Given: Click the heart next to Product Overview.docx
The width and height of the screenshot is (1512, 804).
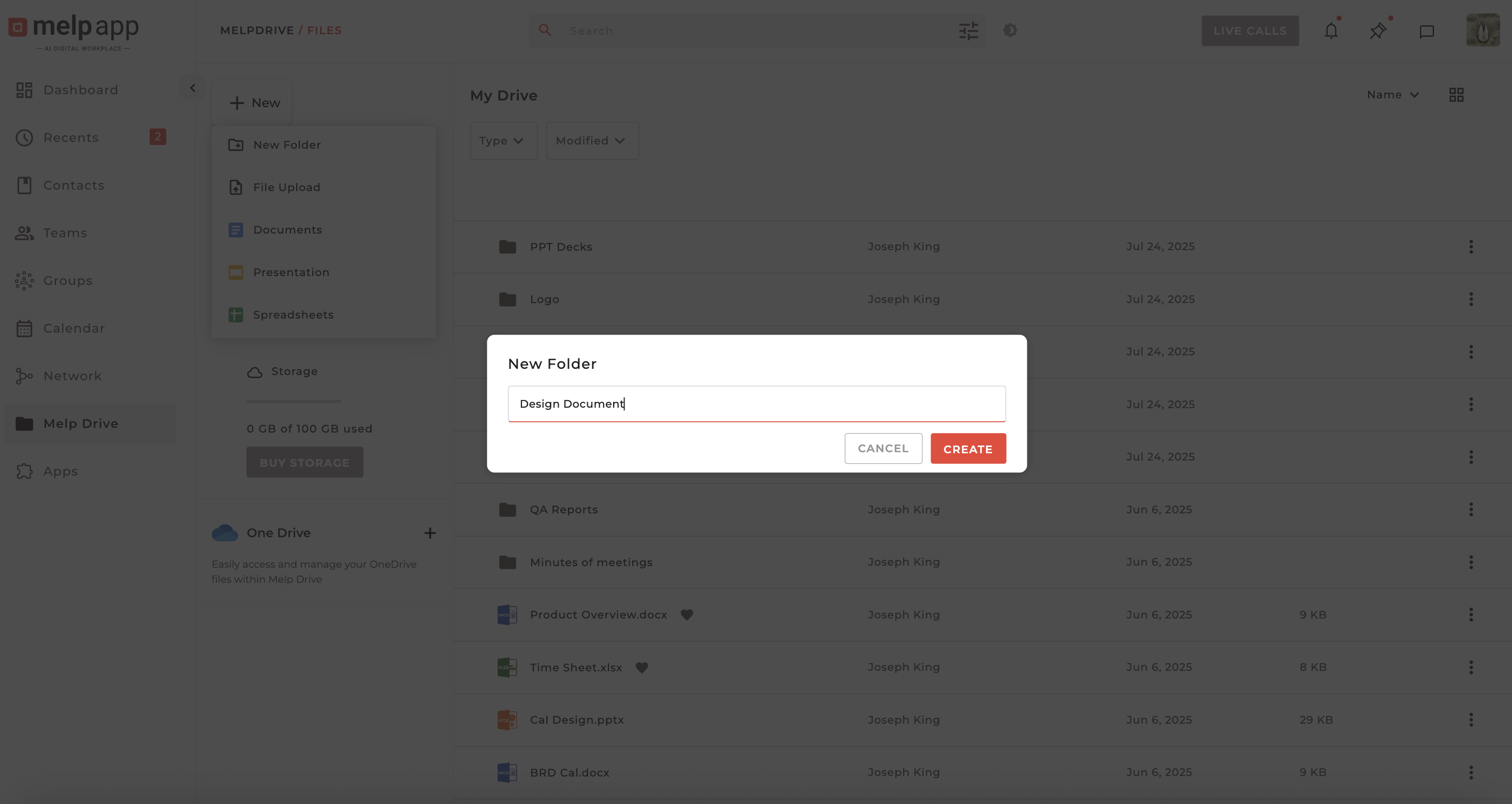Looking at the screenshot, I should pyautogui.click(x=687, y=614).
